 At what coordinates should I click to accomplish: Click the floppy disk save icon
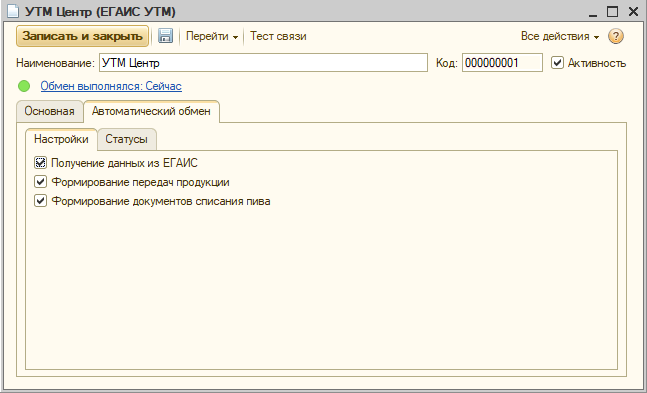click(165, 36)
